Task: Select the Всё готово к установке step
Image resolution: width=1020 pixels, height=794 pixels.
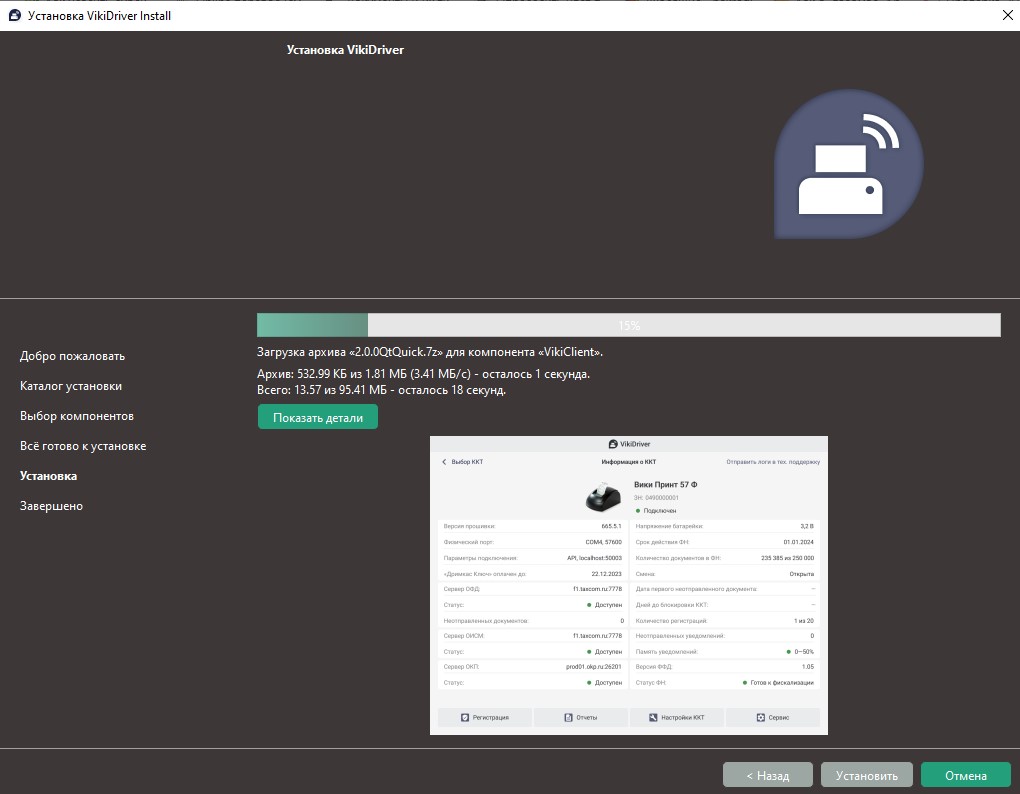Action: click(83, 446)
